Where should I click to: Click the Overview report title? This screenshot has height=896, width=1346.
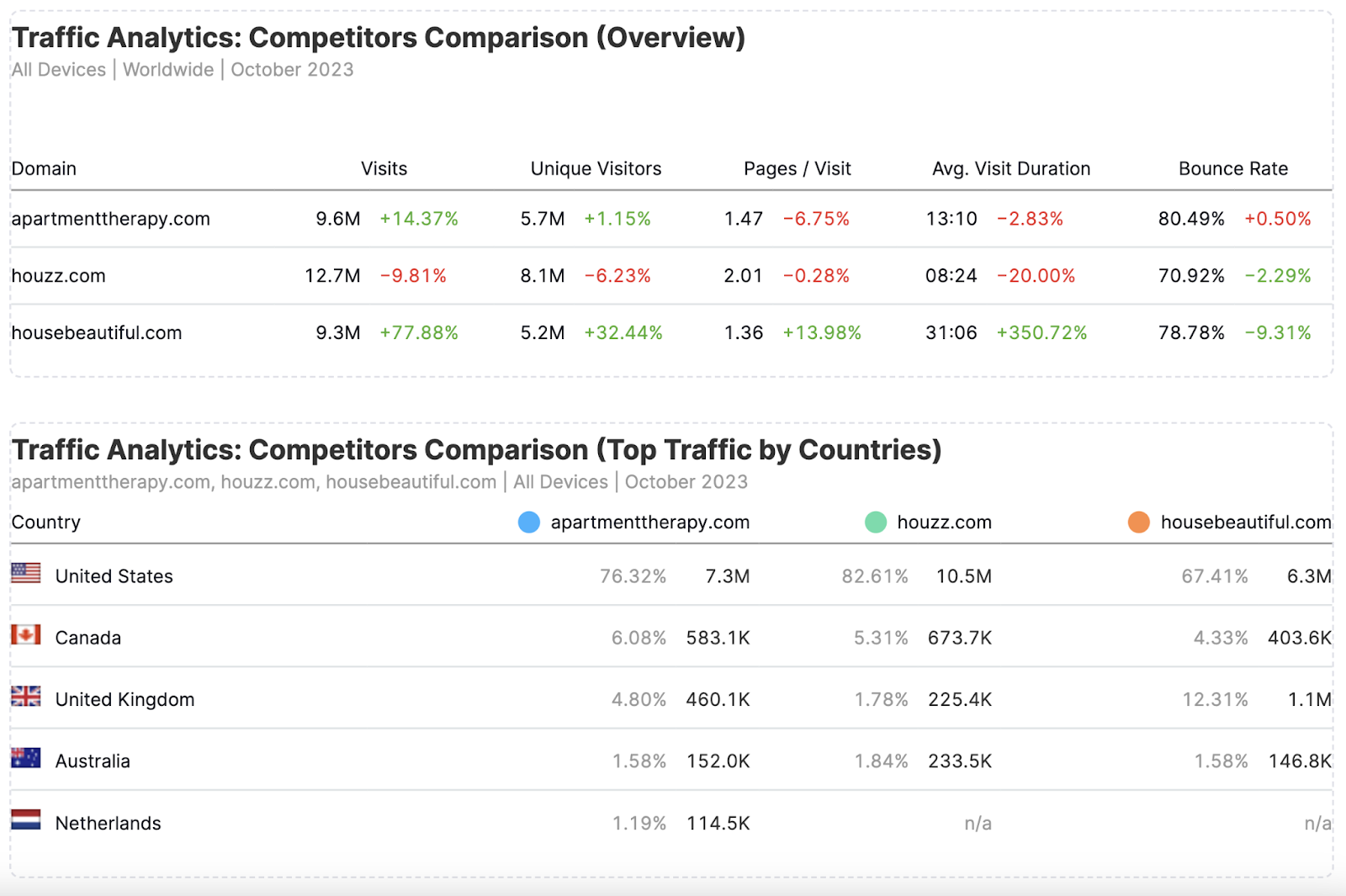pyautogui.click(x=379, y=38)
